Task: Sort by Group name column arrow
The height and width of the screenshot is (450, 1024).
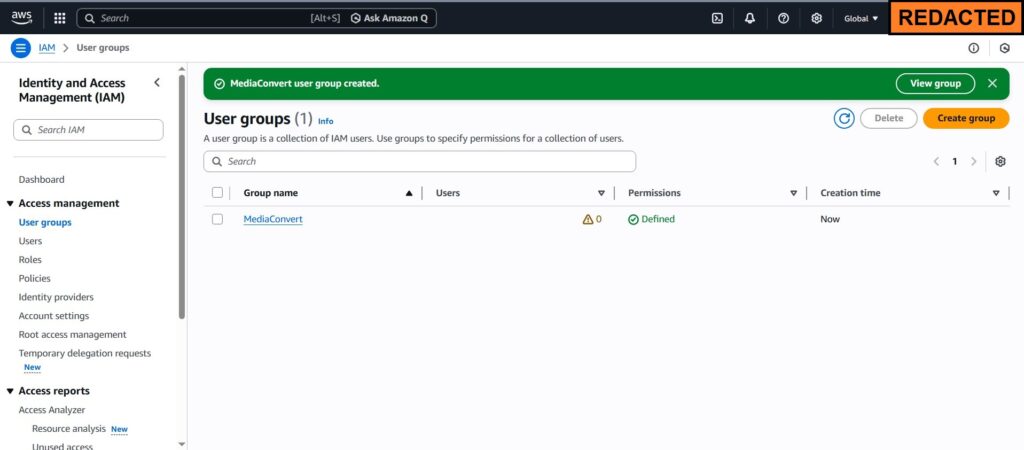Action: click(x=408, y=193)
